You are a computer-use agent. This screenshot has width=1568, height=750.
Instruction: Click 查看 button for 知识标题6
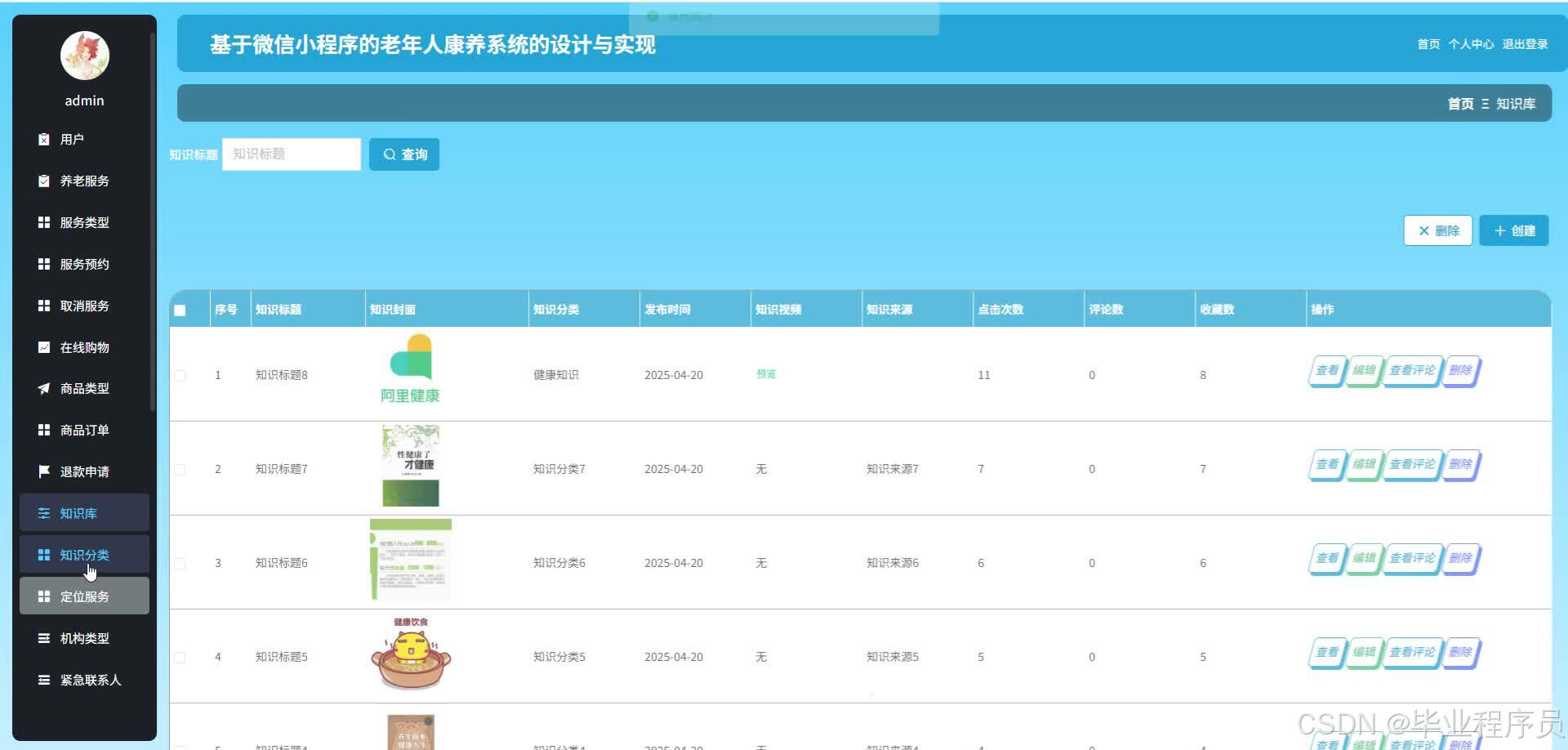click(1327, 559)
